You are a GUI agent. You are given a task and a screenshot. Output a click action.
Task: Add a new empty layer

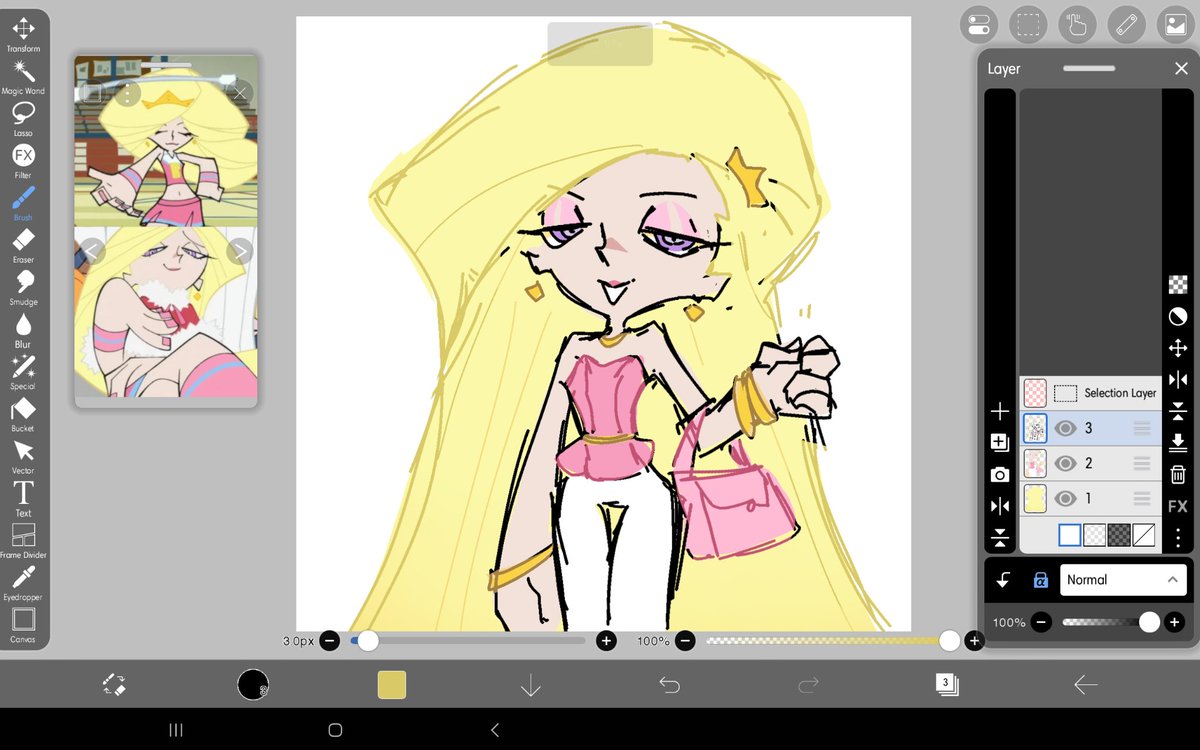coord(1000,411)
